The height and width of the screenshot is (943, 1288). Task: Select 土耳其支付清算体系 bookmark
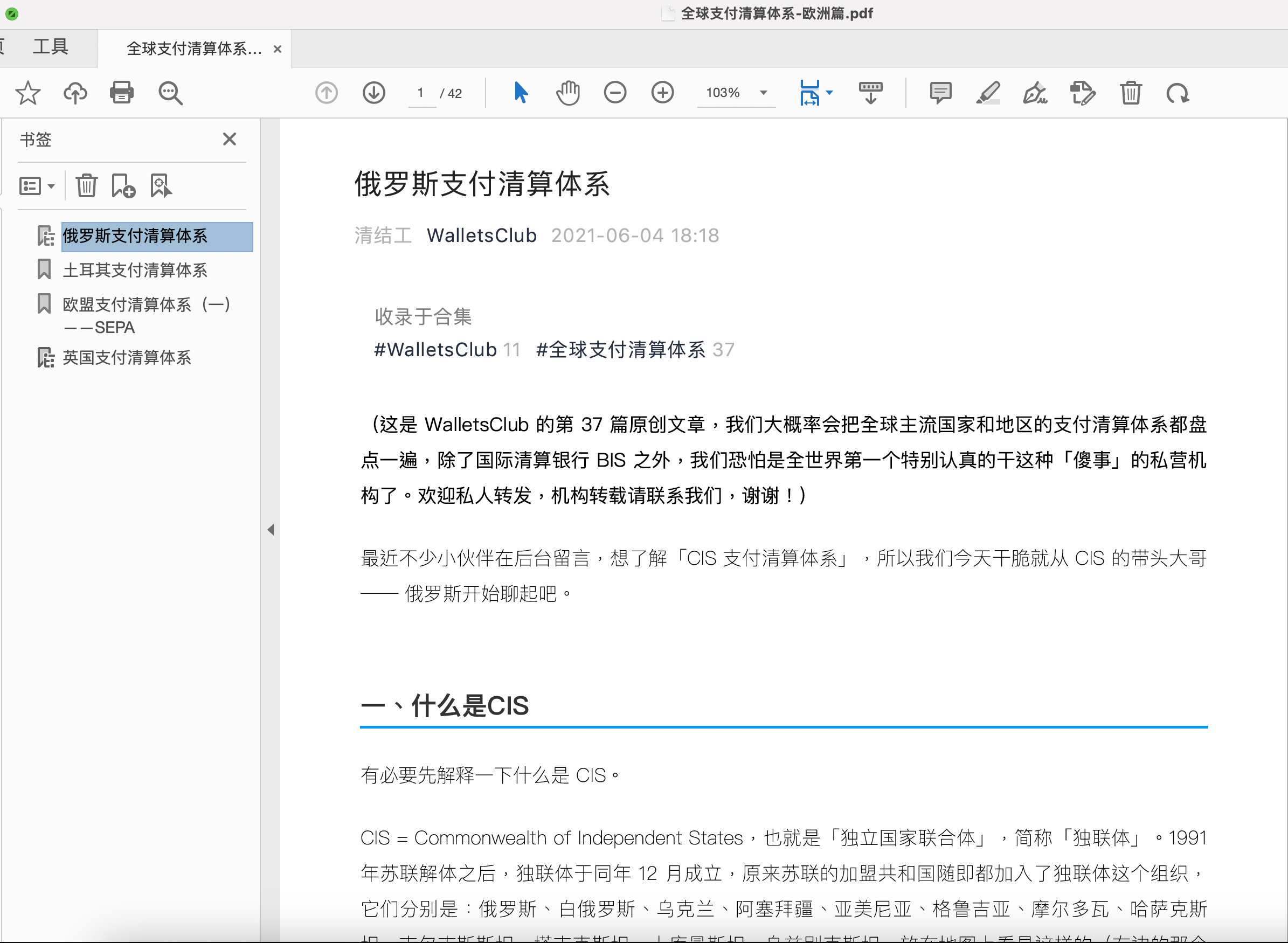[x=135, y=270]
